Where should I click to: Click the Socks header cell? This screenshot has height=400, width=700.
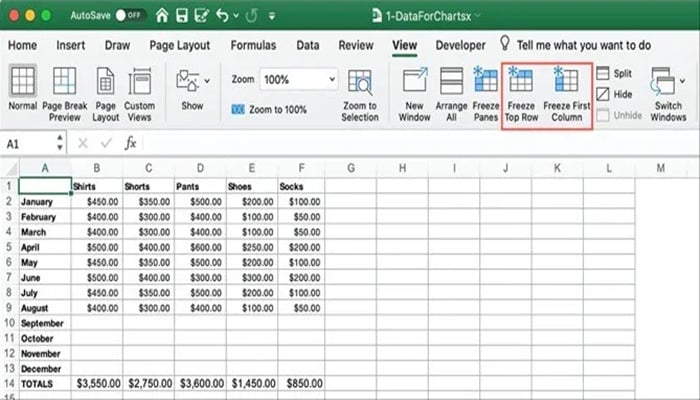(301, 186)
